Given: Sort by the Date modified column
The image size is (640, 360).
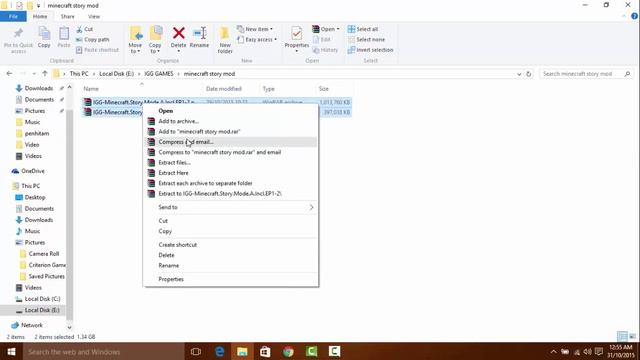Looking at the screenshot, I should tap(224, 89).
